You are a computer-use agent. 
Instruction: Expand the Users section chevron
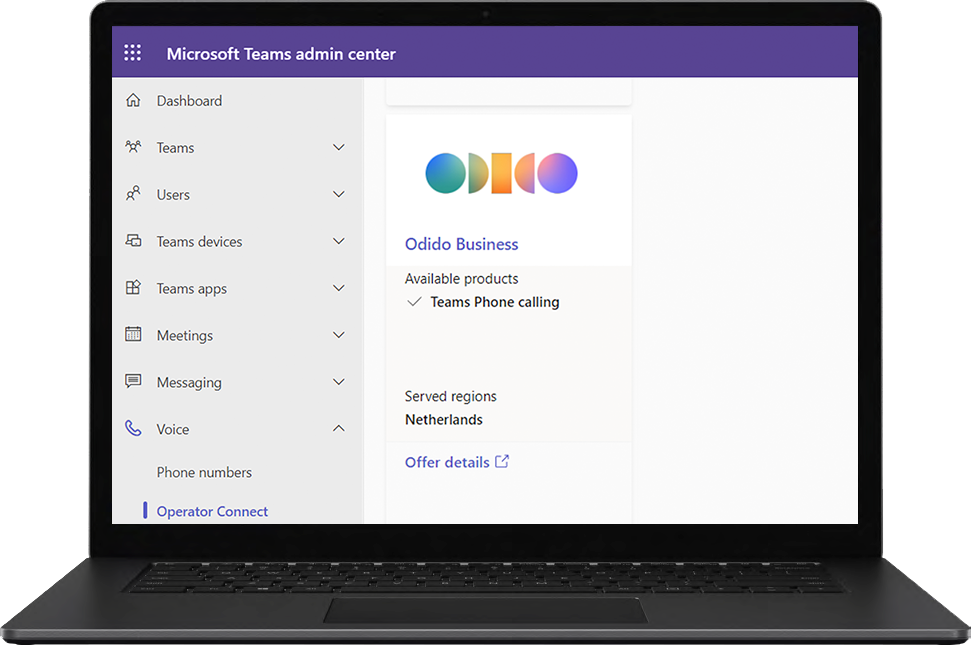tap(339, 194)
